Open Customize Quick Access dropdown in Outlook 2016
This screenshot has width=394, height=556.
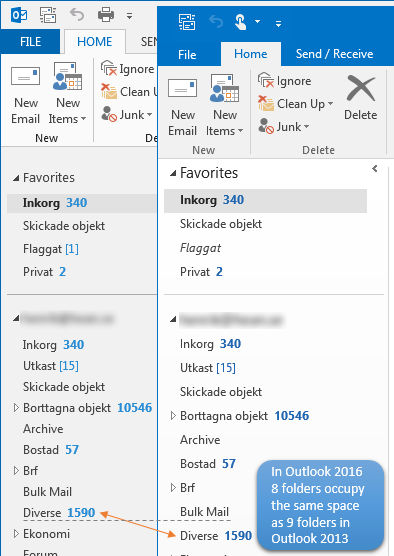coord(278,24)
